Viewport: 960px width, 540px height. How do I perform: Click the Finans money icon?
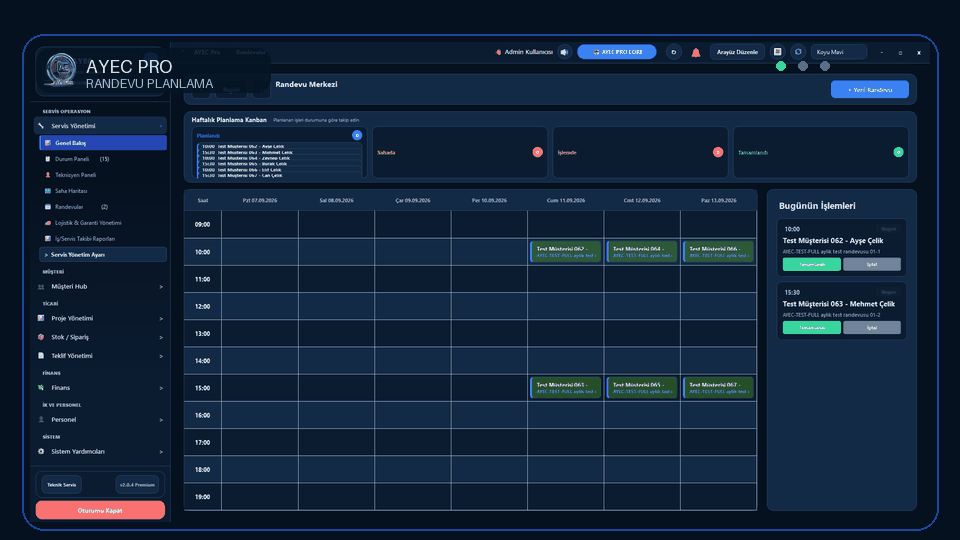pos(41,388)
